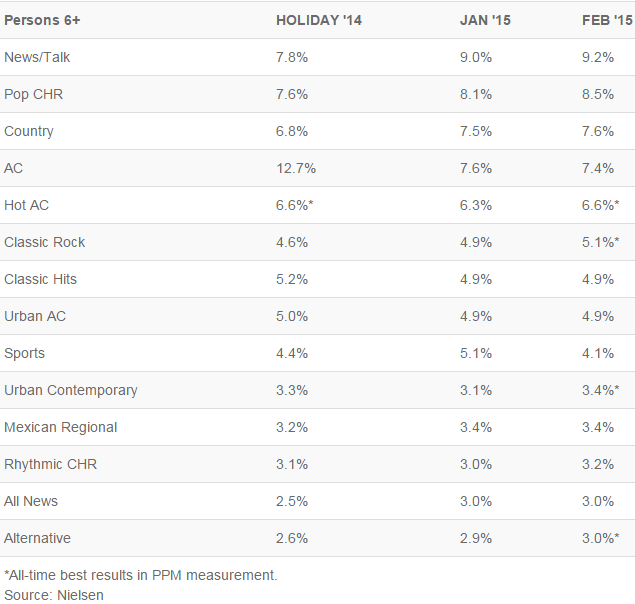635x604 pixels.
Task: Select the HOLIDAY '14 column header
Action: [319, 20]
